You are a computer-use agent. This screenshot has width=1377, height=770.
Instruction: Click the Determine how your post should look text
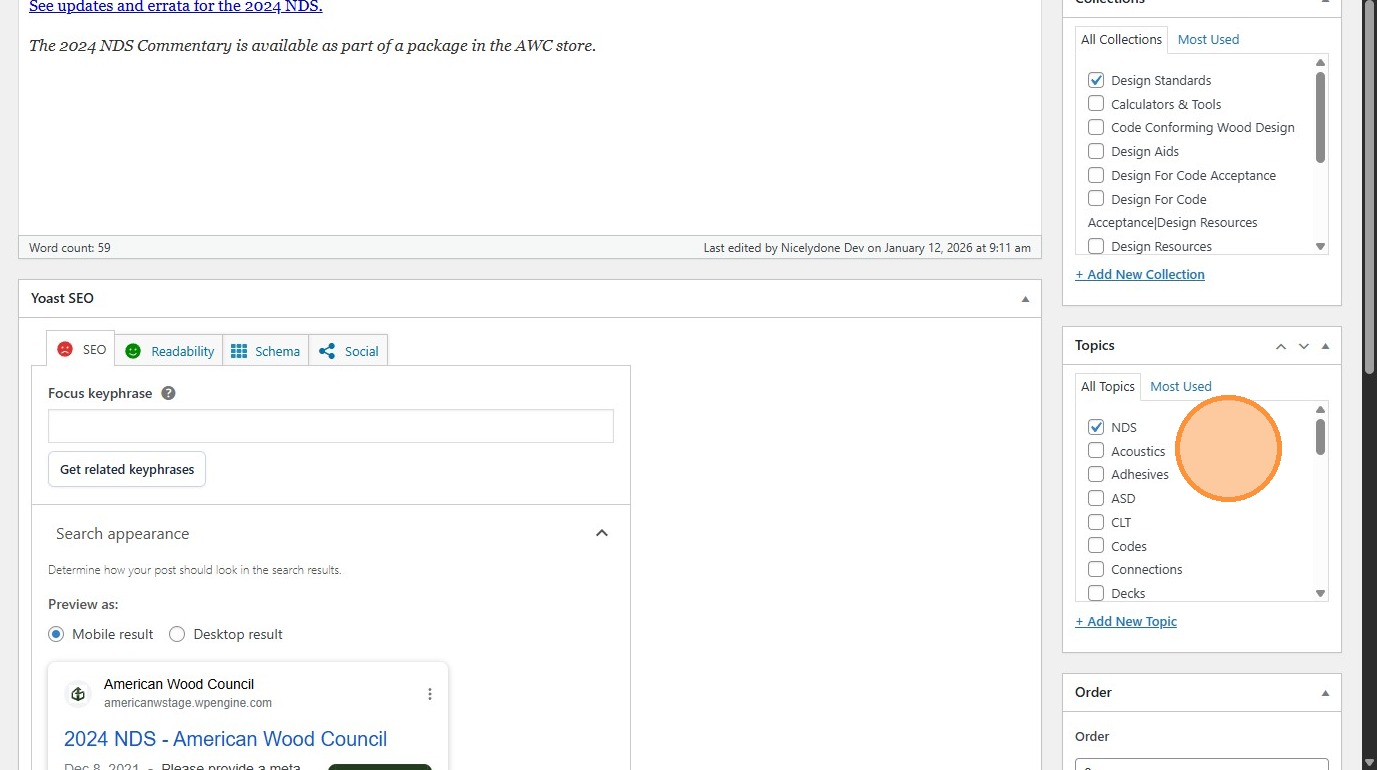pyautogui.click(x=195, y=570)
